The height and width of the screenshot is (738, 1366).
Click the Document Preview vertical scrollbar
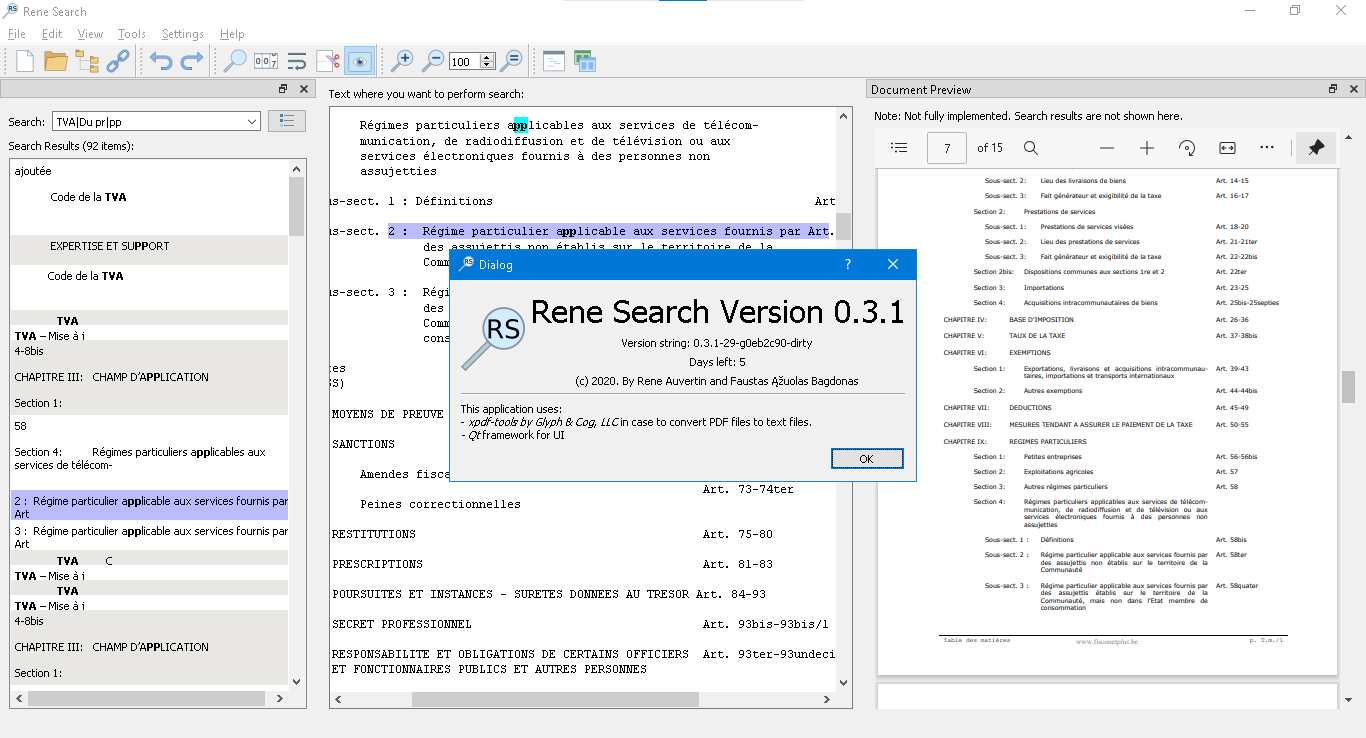tap(1348, 386)
